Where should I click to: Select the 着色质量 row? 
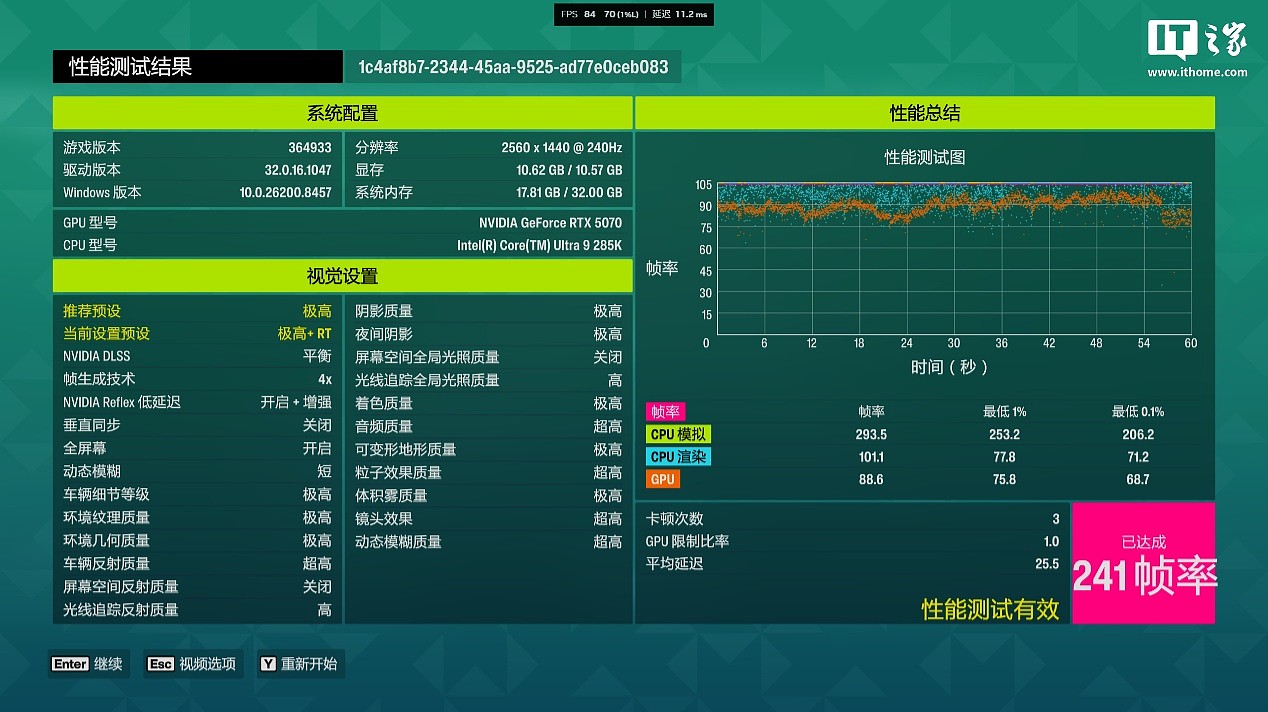(488, 403)
